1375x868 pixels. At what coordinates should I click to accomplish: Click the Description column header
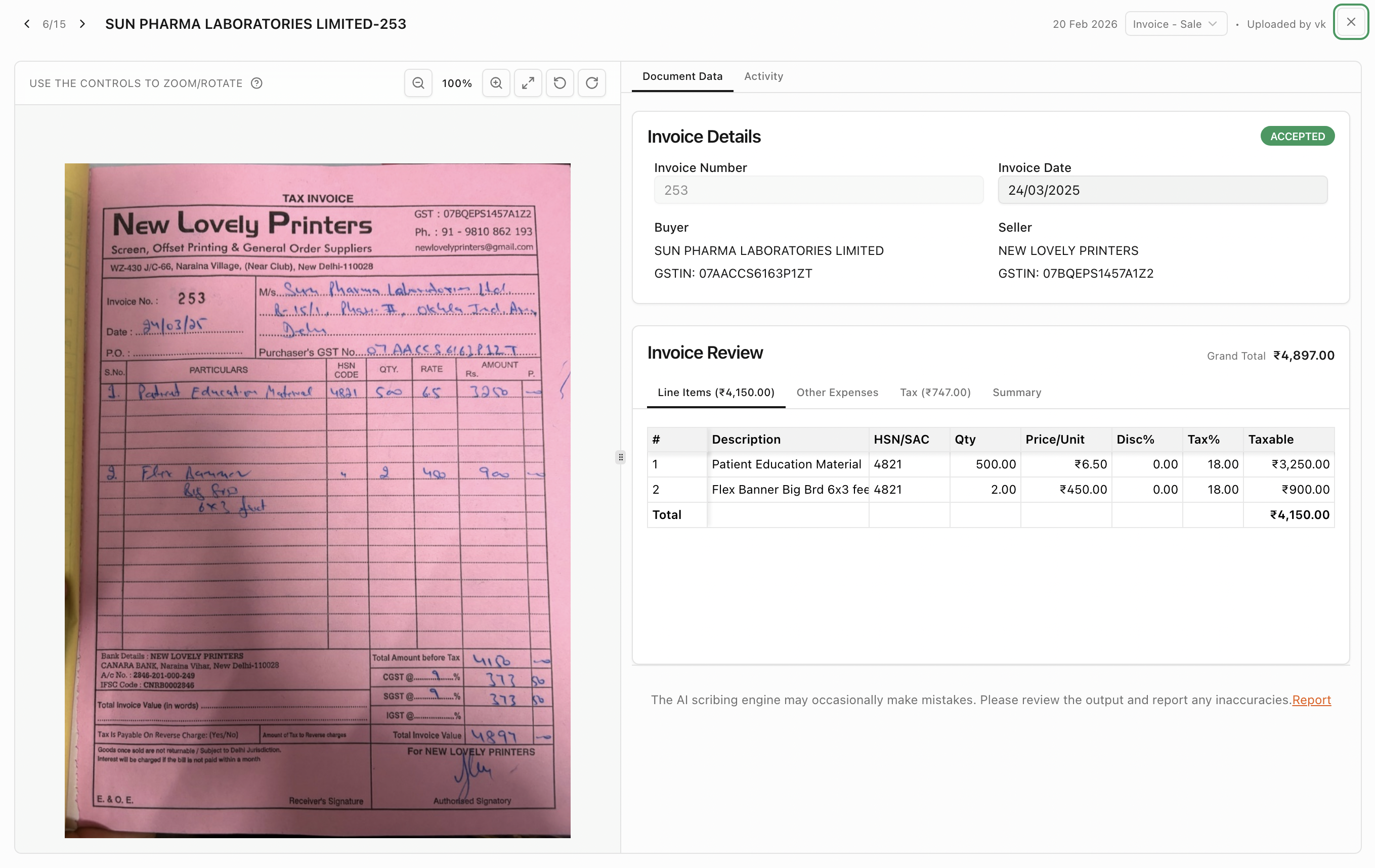(788, 439)
